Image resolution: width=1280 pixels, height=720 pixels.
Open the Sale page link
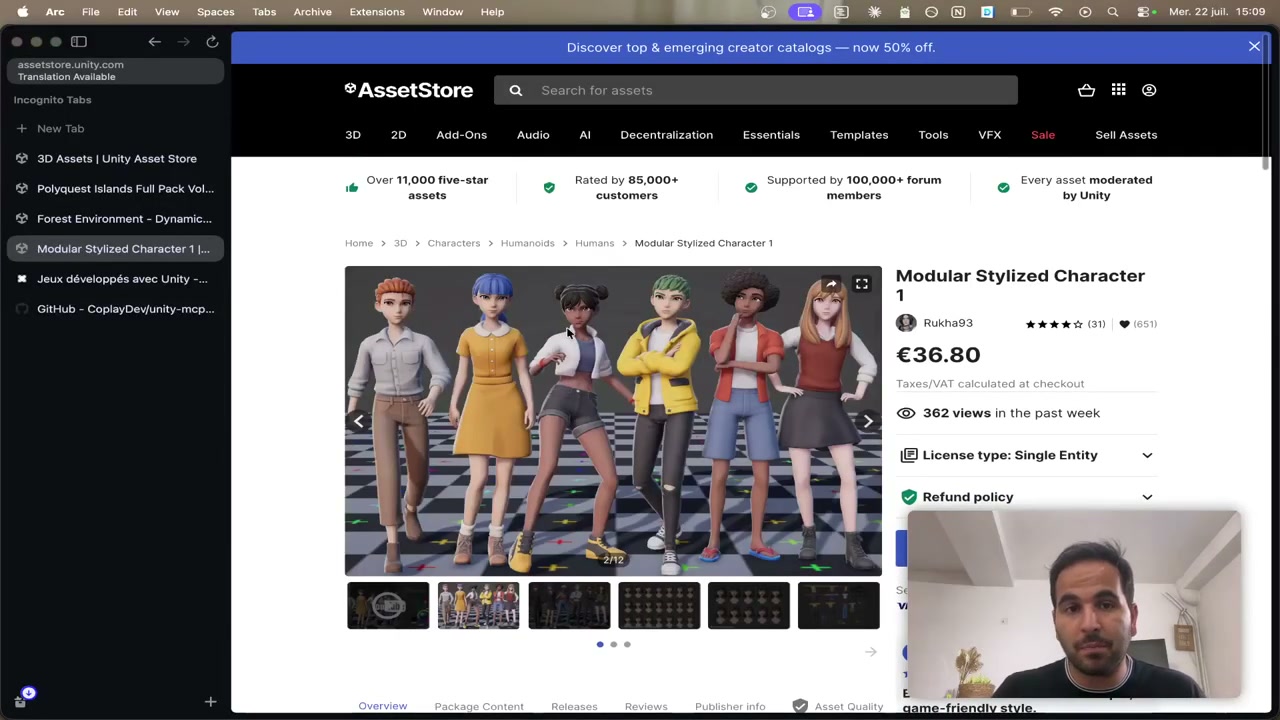click(x=1043, y=135)
